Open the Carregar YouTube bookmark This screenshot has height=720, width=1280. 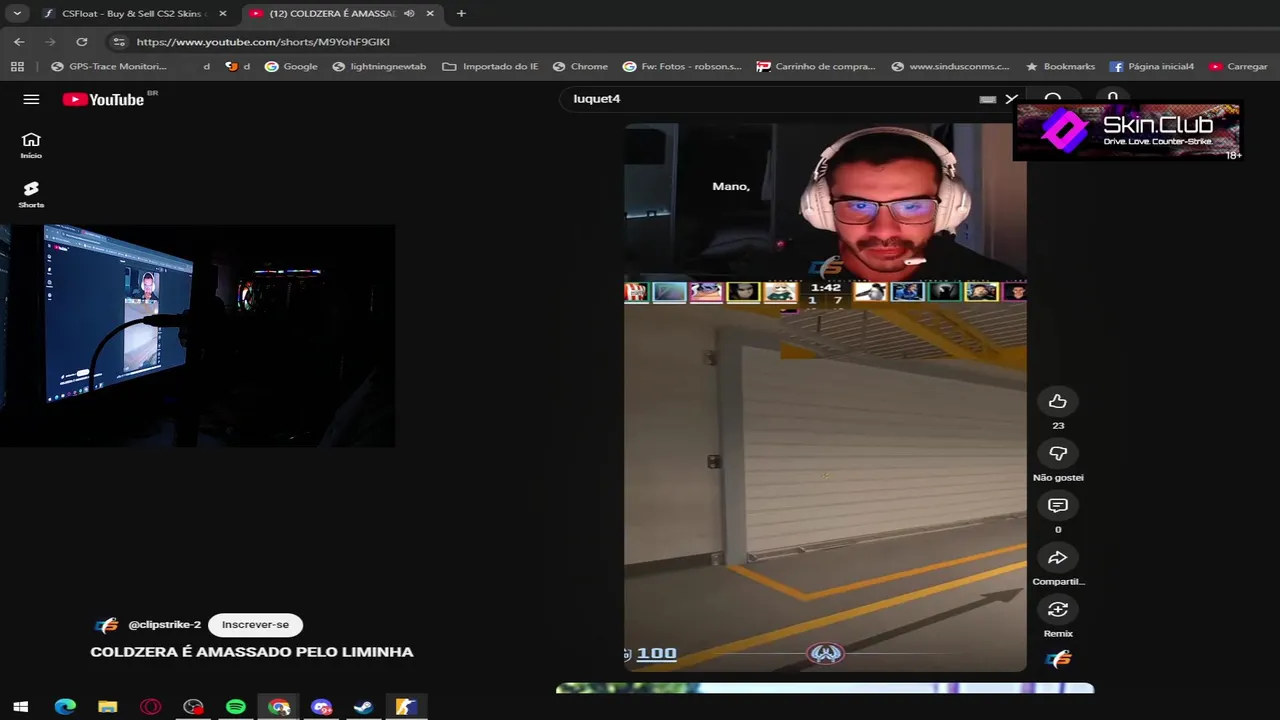1238,66
